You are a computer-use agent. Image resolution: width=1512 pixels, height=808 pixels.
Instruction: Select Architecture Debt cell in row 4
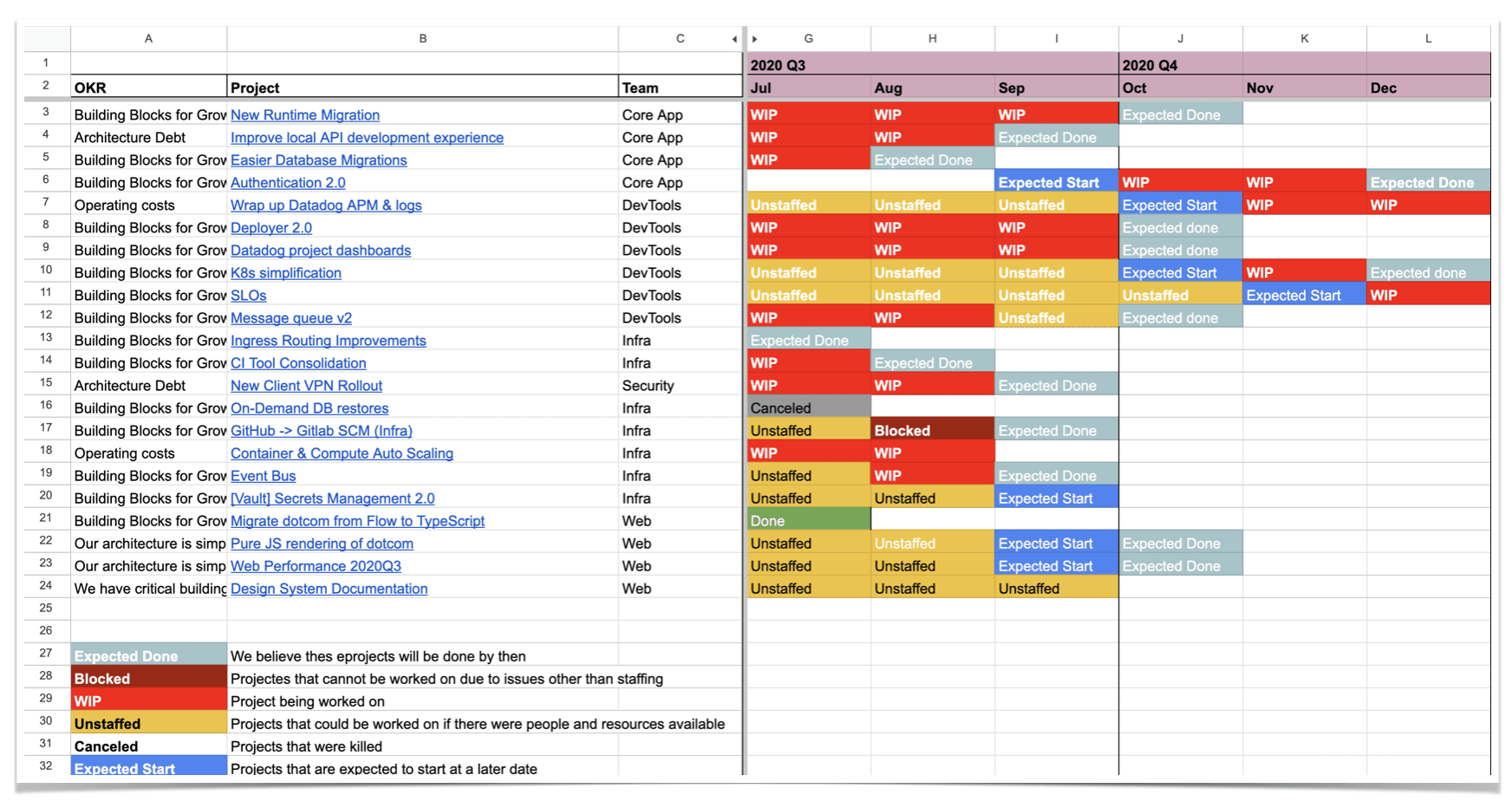coord(148,136)
